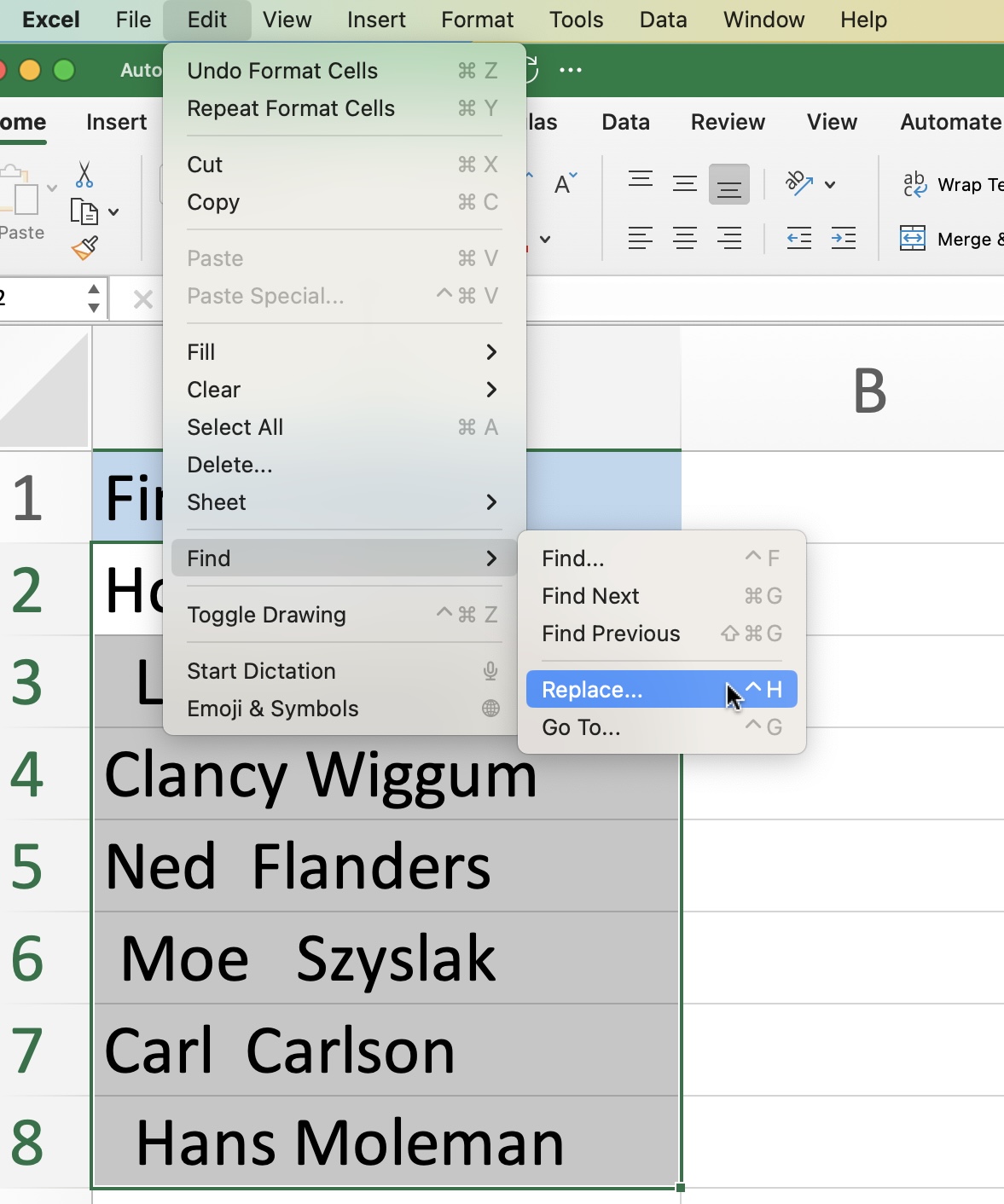Click the Paste clipboard icon

pyautogui.click(x=20, y=189)
